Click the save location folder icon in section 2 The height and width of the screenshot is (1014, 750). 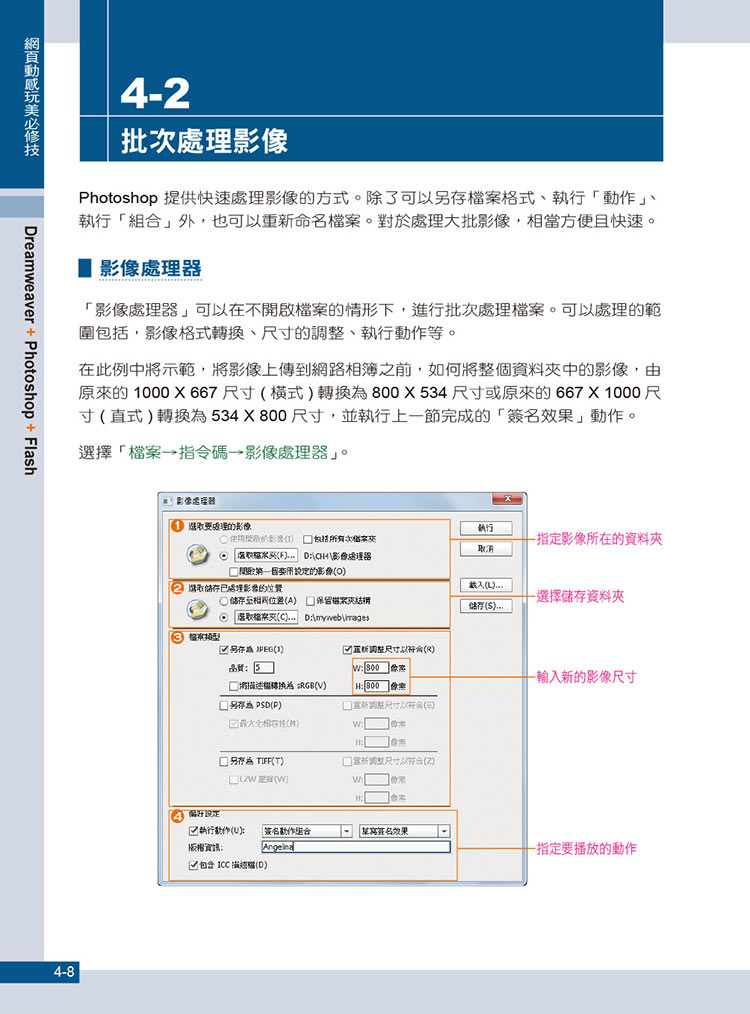[197, 610]
